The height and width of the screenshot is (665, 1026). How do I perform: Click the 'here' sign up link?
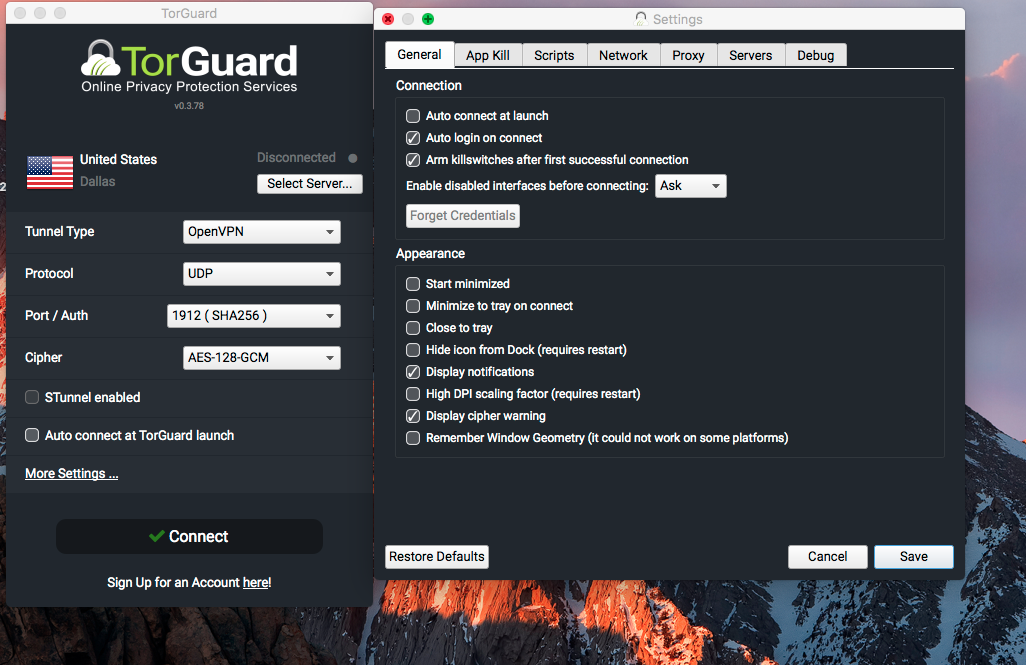click(x=255, y=583)
